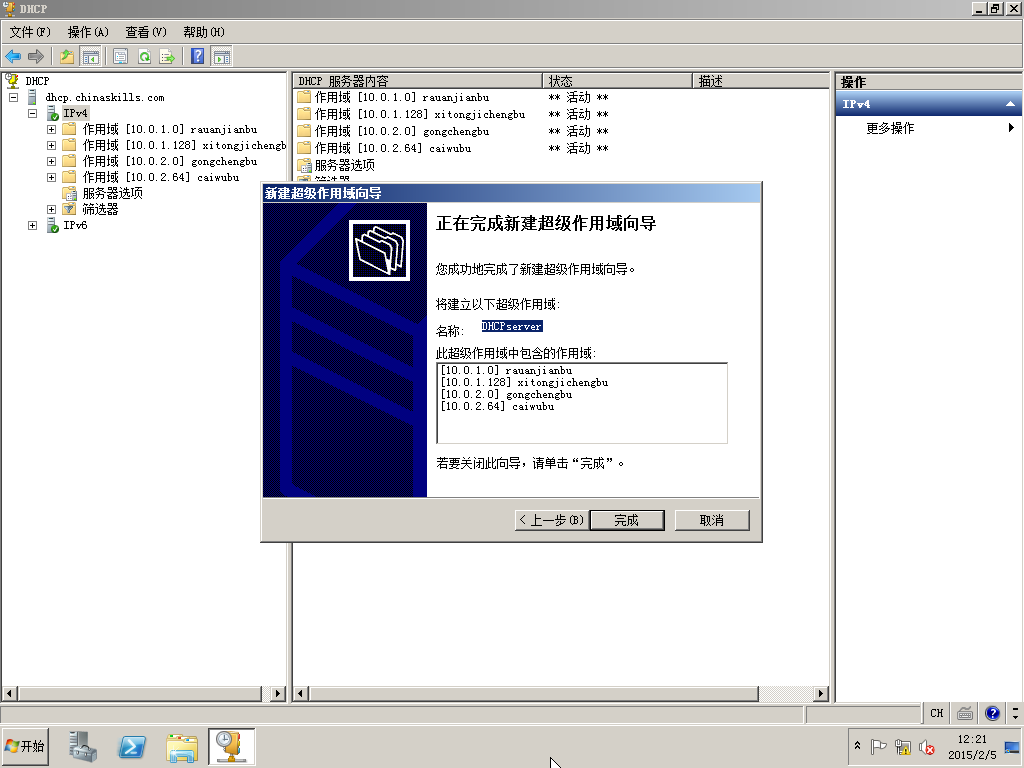The height and width of the screenshot is (768, 1024).
Task: Click the CH language indicator
Action: [x=937, y=713]
